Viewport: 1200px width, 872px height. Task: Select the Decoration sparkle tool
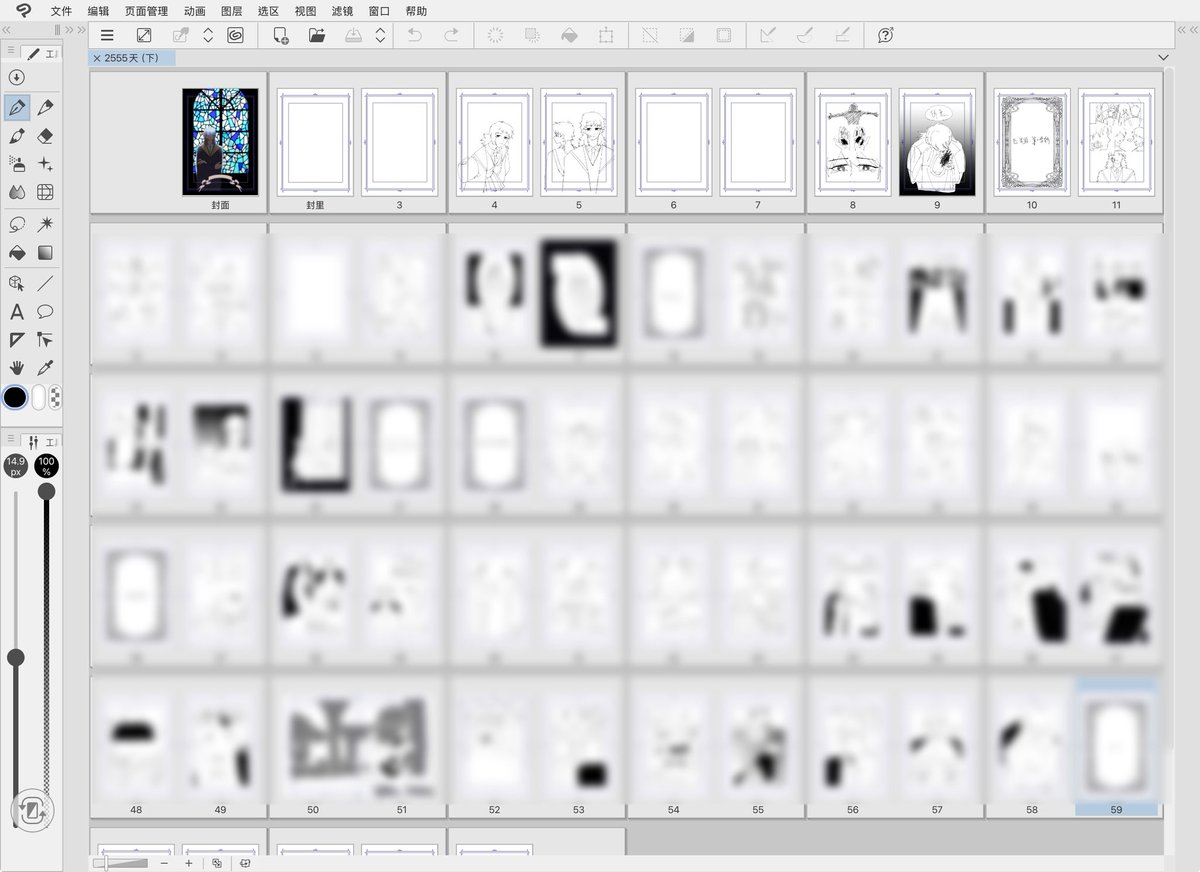(x=44, y=163)
